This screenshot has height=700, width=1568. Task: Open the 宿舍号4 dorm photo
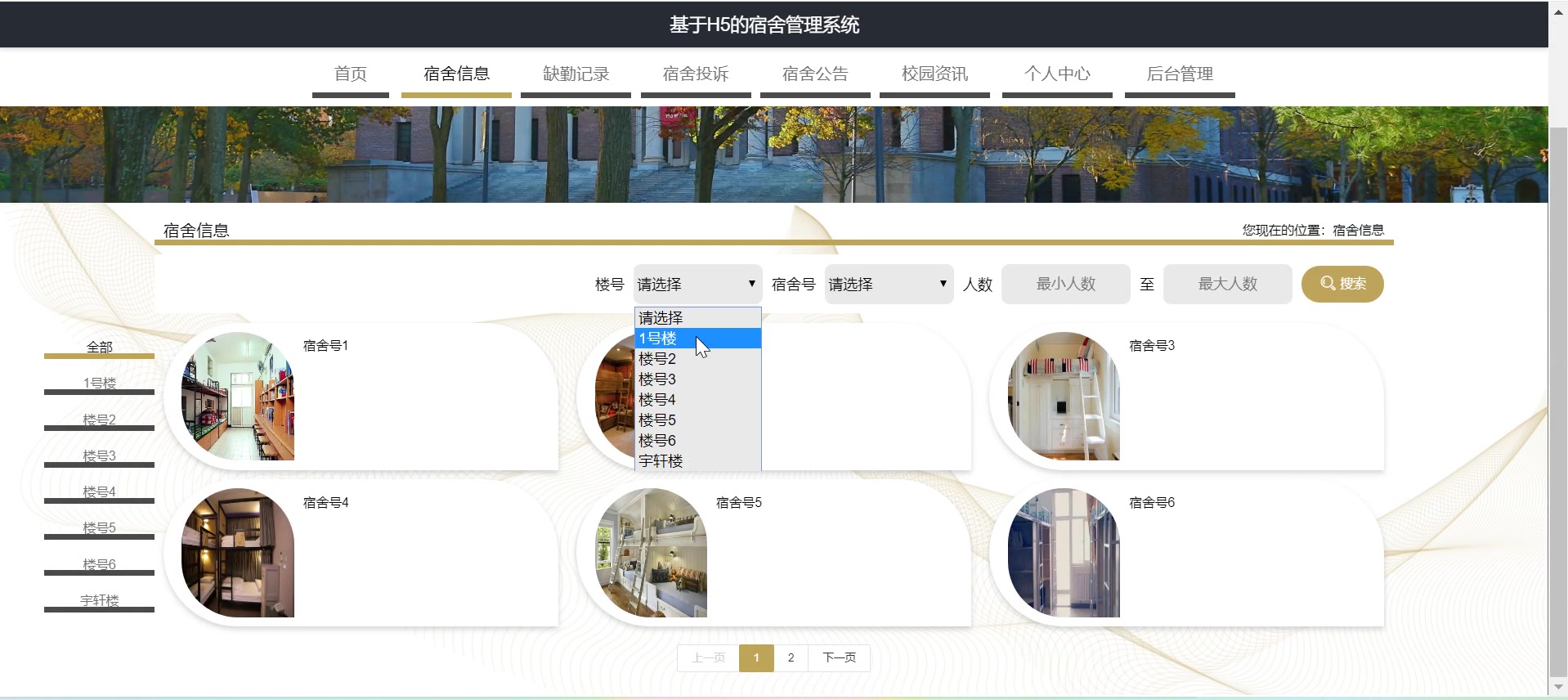coord(238,553)
